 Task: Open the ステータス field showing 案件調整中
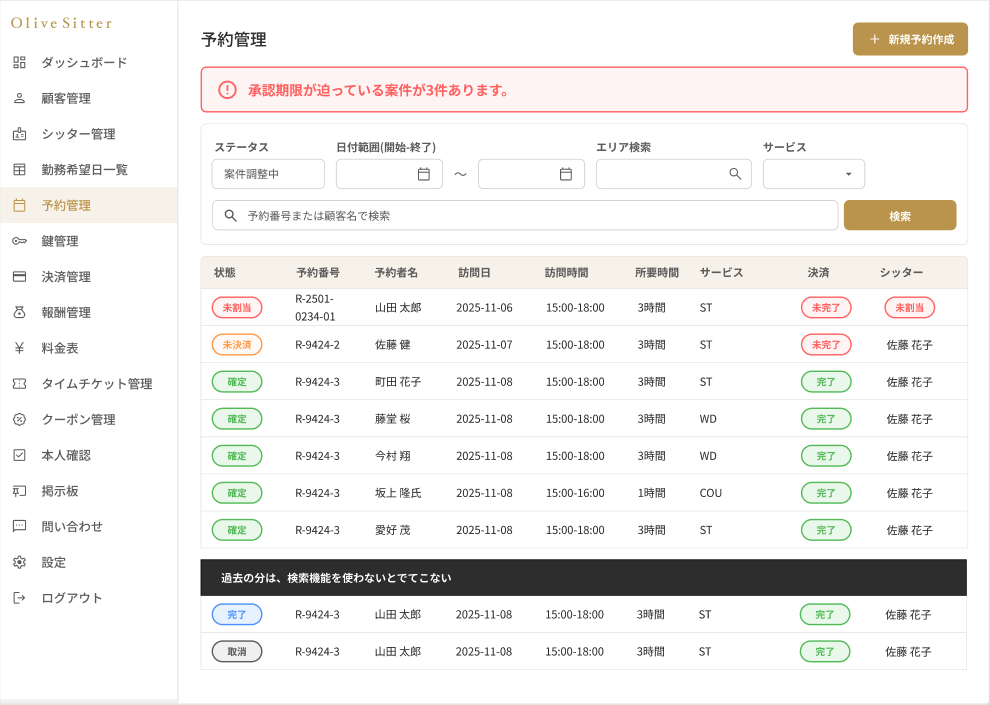268,174
